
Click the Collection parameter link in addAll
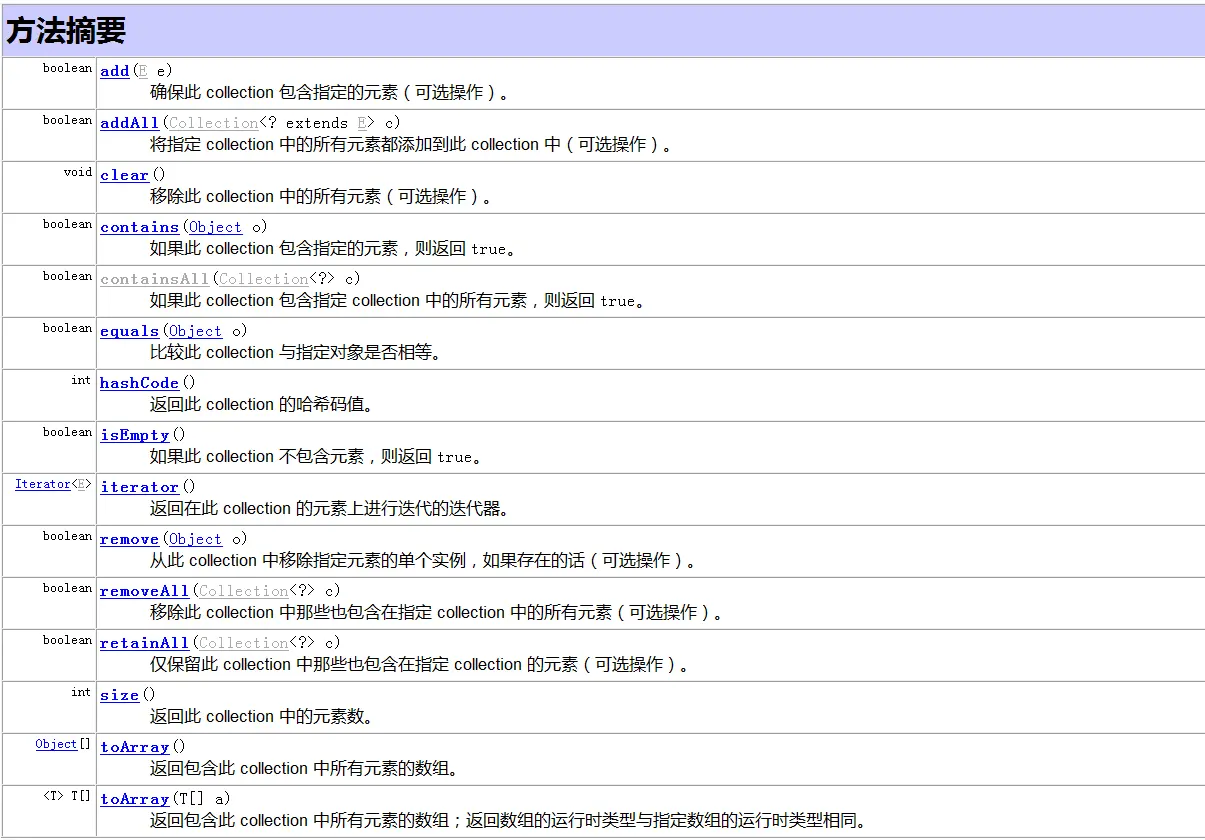tap(214, 123)
